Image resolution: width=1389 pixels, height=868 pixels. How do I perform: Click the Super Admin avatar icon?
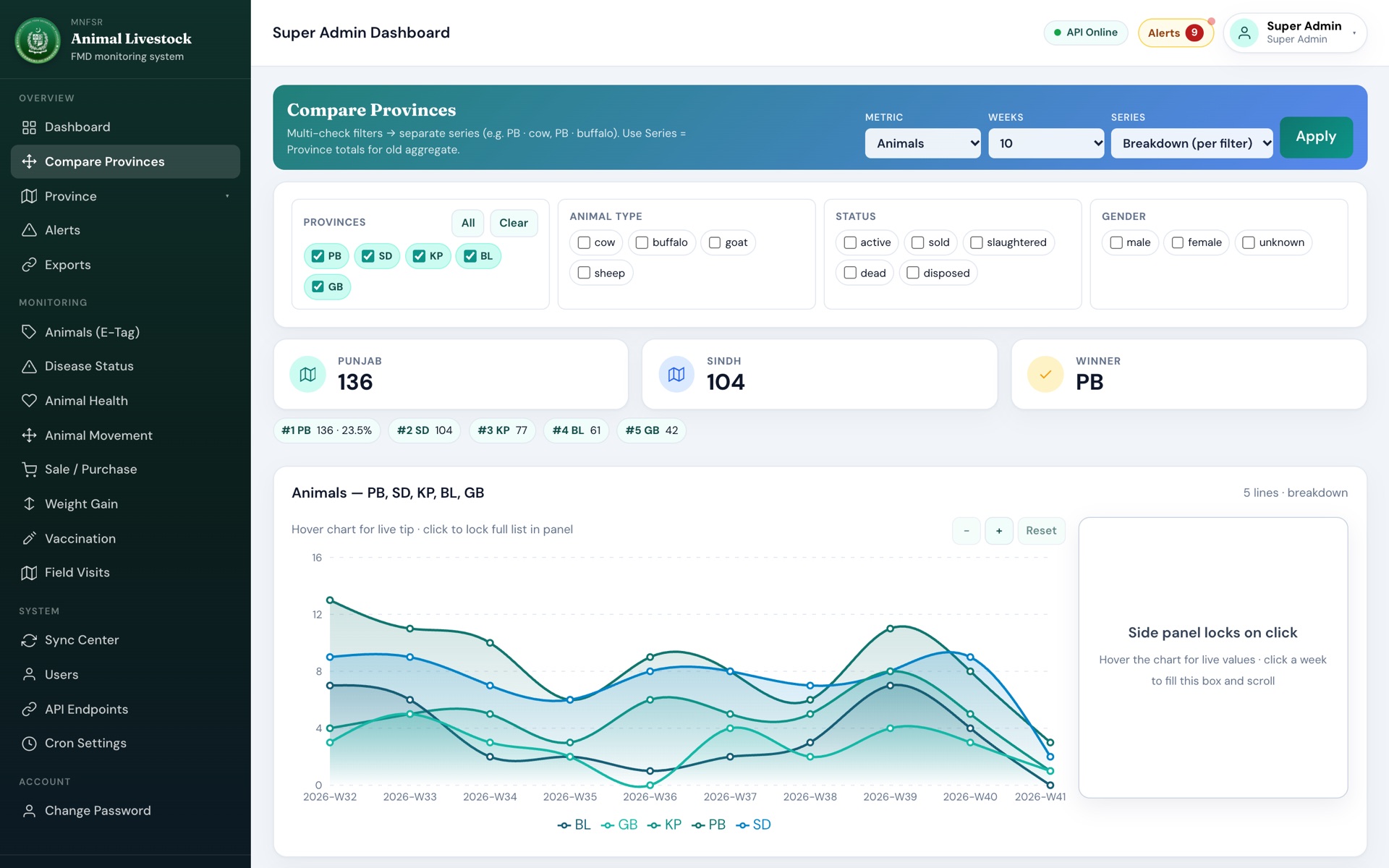(1244, 33)
